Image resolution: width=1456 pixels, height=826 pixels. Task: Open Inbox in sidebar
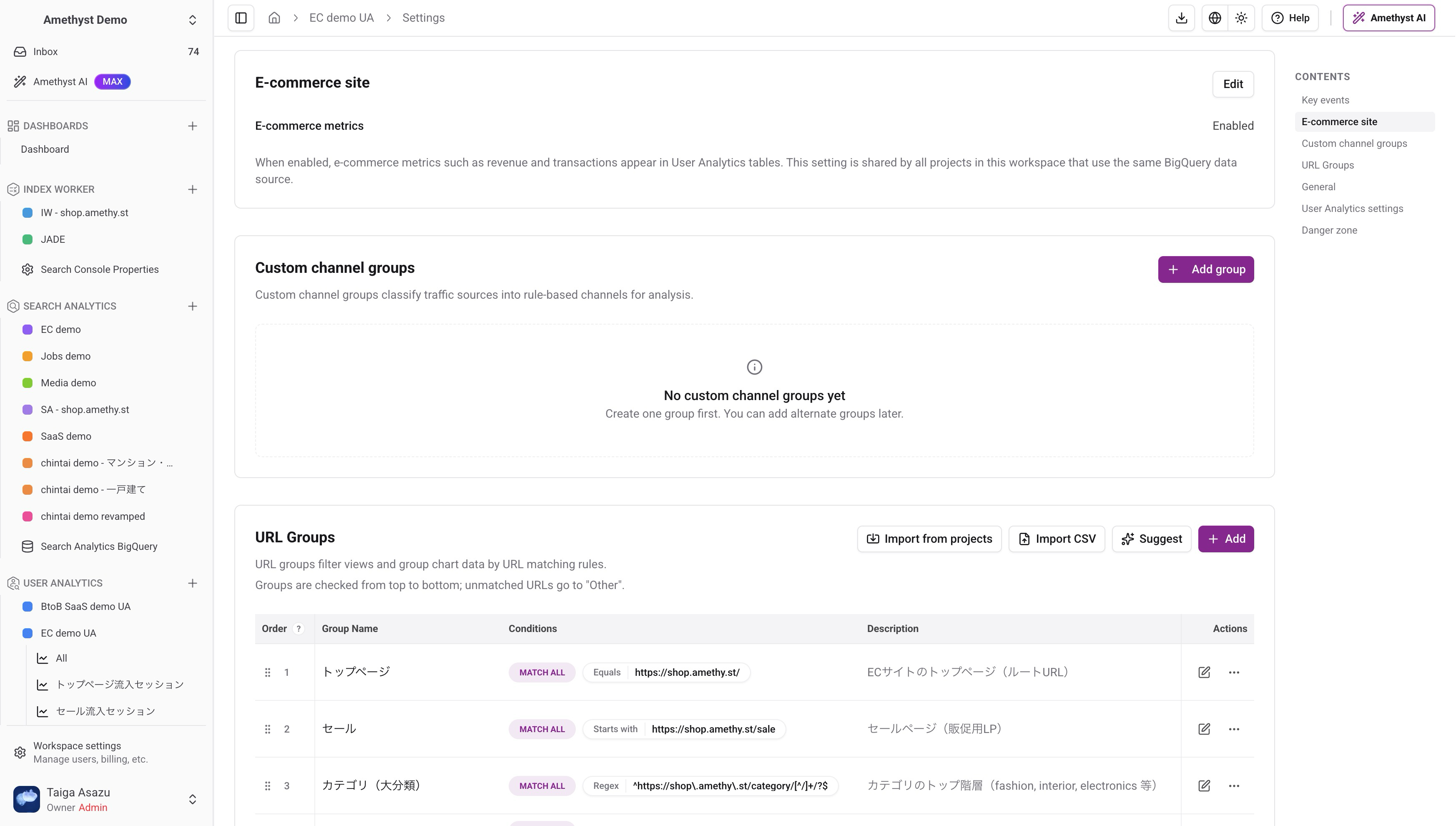[x=107, y=52]
